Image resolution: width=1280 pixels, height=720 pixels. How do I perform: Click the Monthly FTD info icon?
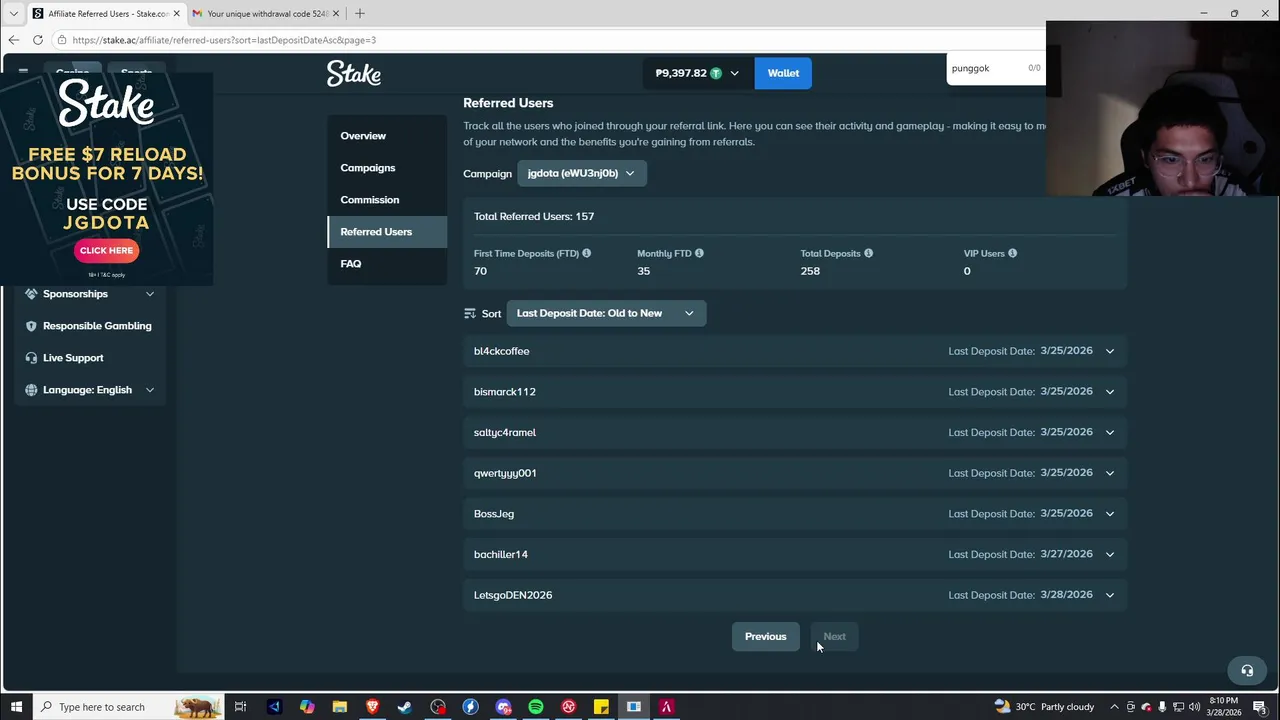(x=699, y=253)
